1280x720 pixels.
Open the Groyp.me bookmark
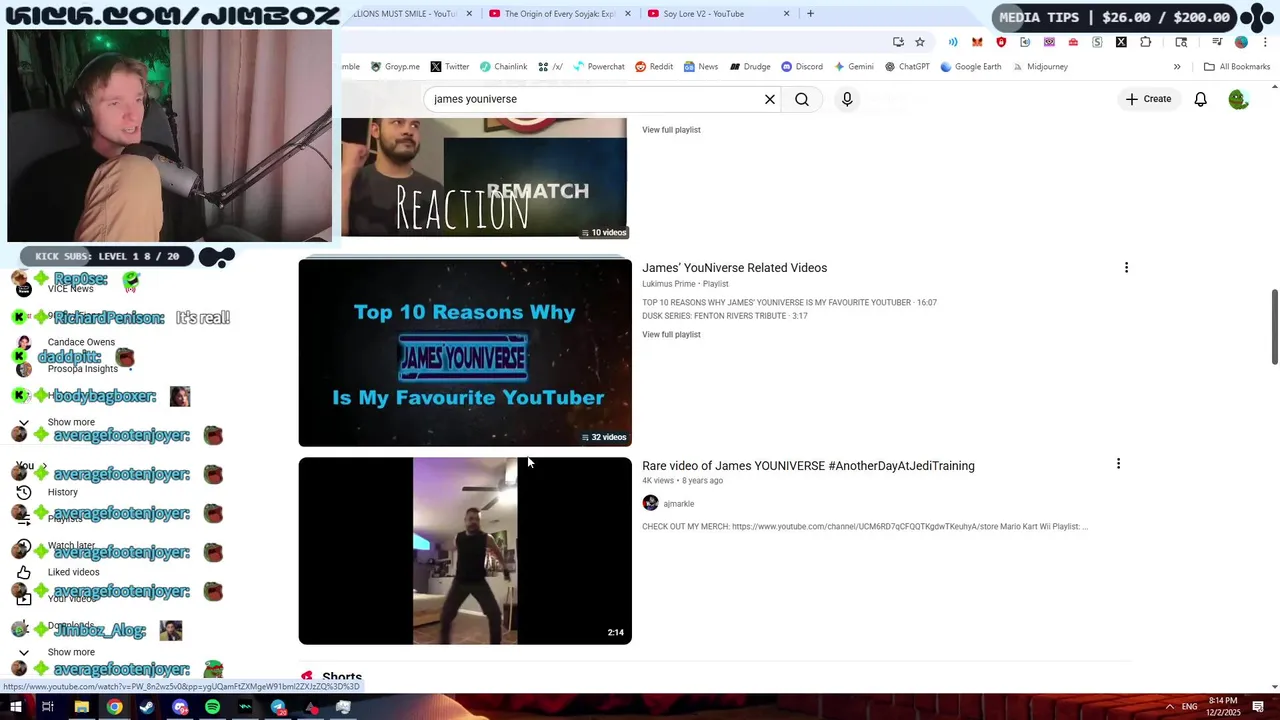pos(395,67)
